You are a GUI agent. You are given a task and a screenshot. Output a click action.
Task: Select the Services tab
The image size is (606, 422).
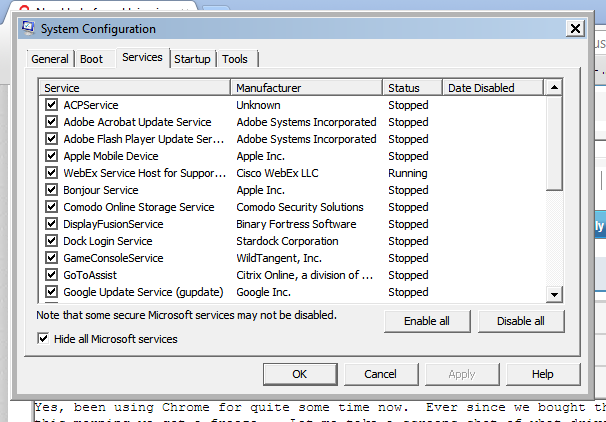coord(142,58)
